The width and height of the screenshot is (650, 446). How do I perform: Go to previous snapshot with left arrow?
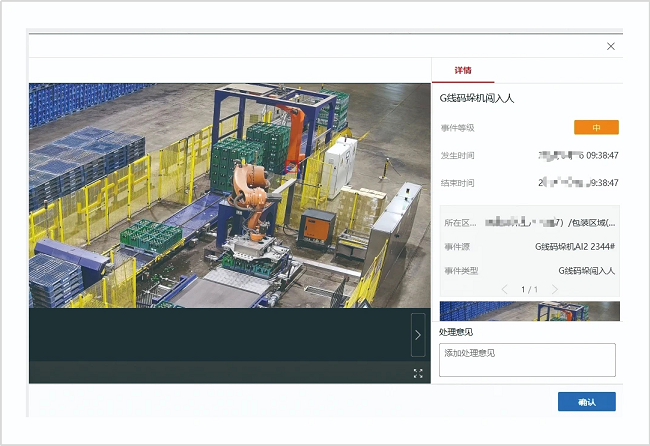(x=504, y=289)
